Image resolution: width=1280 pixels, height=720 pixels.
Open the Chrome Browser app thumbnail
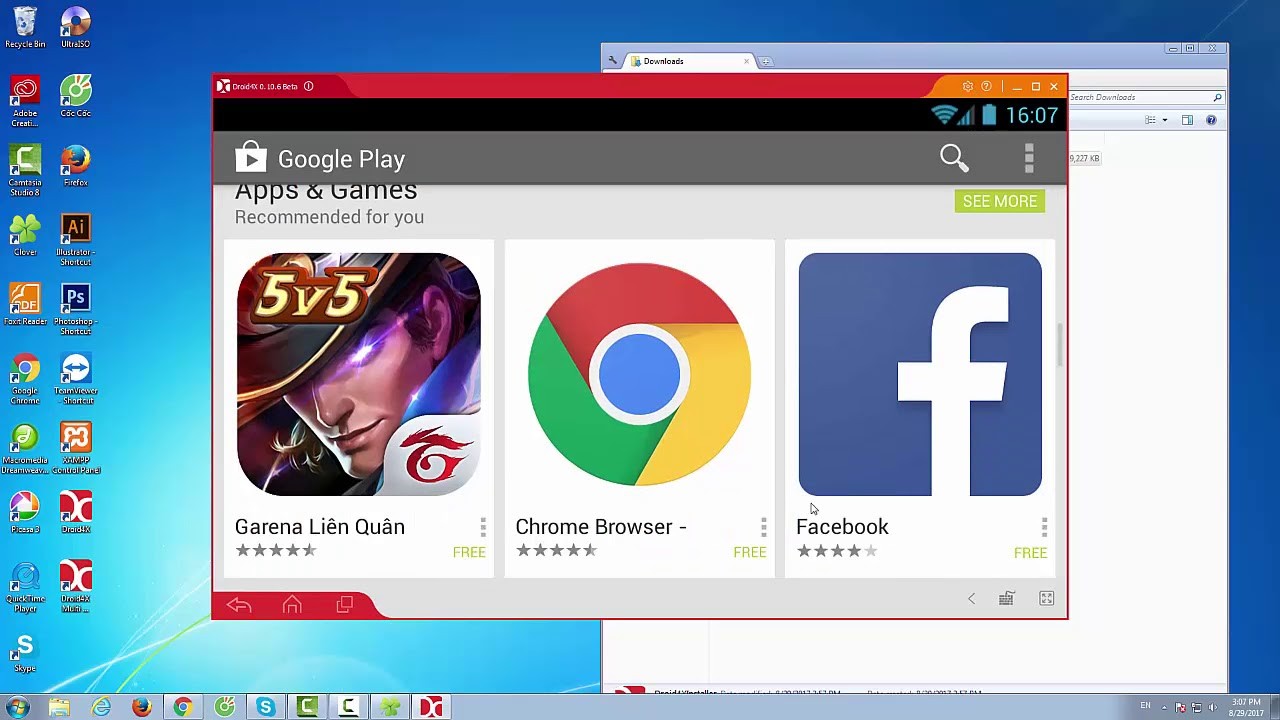click(639, 373)
